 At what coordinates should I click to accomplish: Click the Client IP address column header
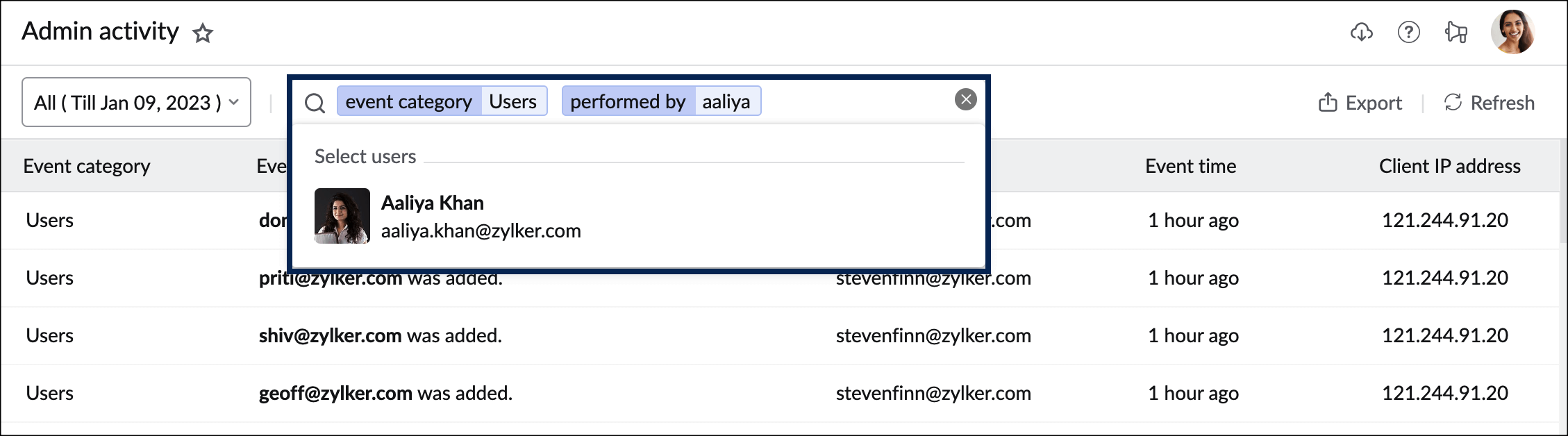pyautogui.click(x=1449, y=166)
